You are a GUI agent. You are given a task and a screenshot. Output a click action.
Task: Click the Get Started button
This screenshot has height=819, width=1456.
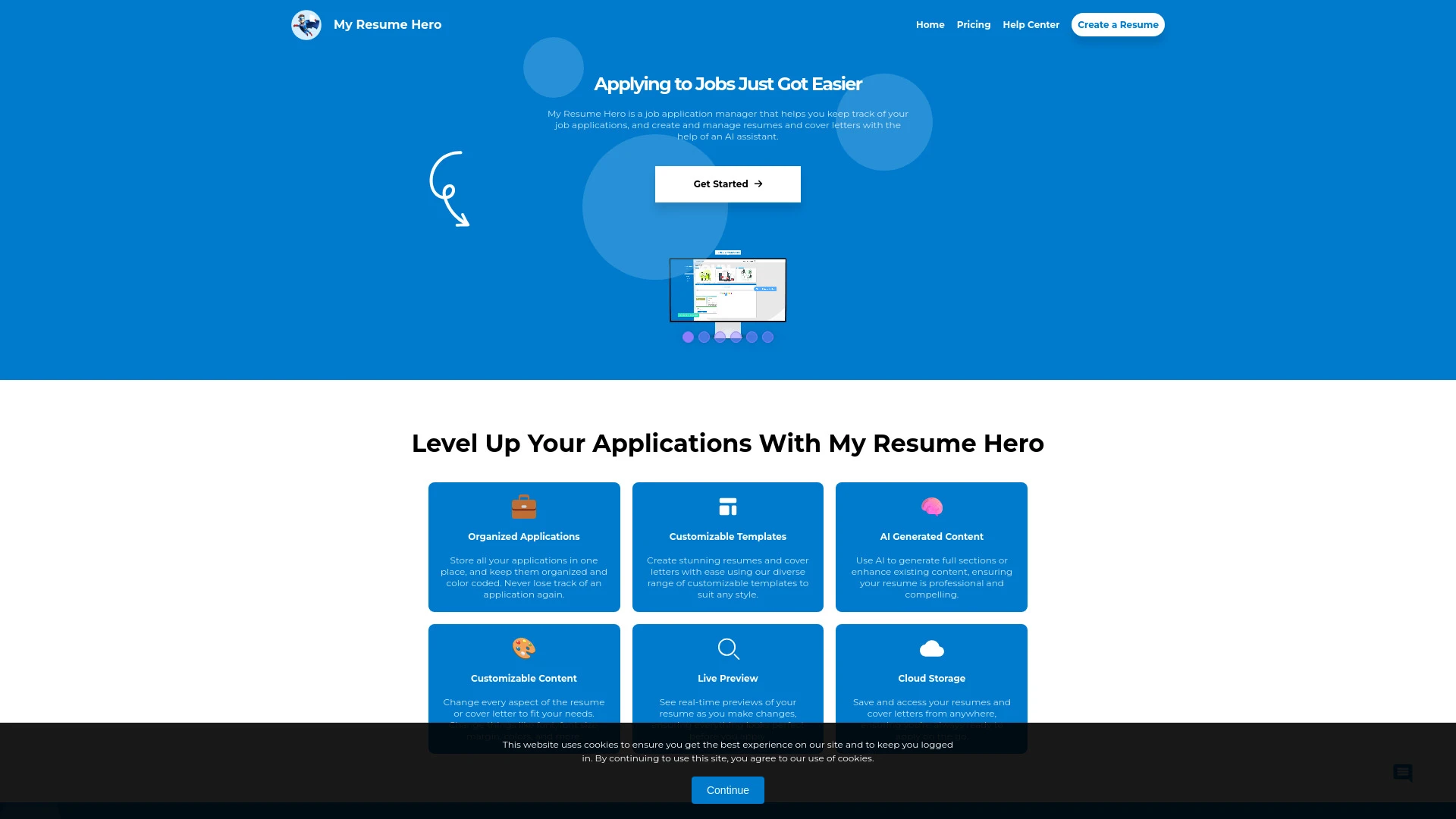click(x=727, y=183)
